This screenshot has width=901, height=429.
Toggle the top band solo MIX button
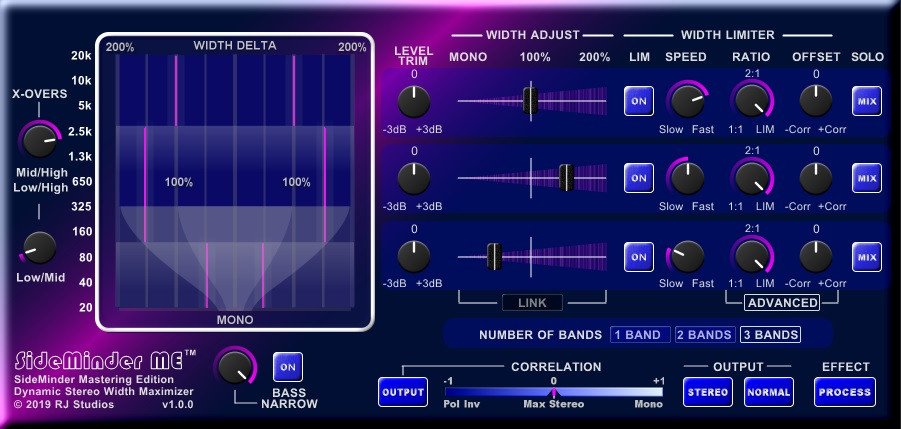[x=867, y=101]
